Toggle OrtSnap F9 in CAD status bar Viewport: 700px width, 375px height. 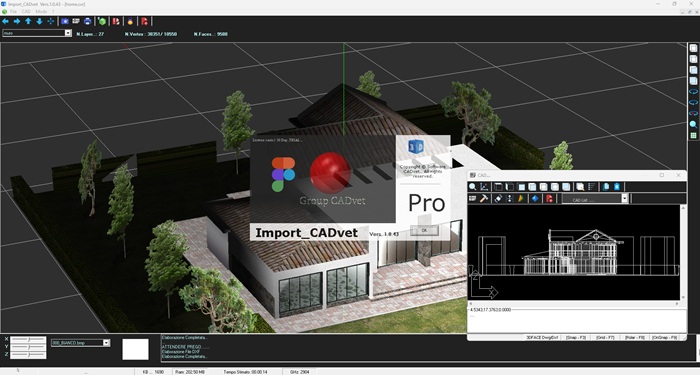(665, 338)
